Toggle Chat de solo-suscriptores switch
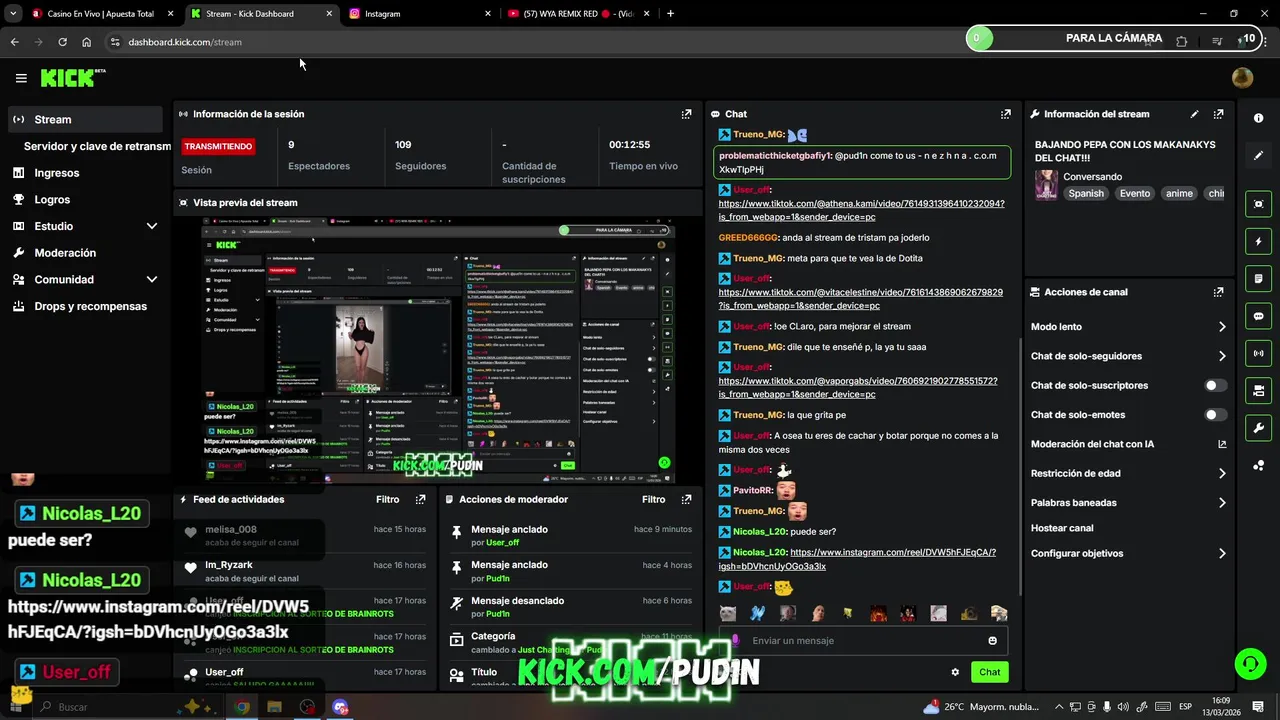Viewport: 1280px width, 720px height. pos(1216,385)
